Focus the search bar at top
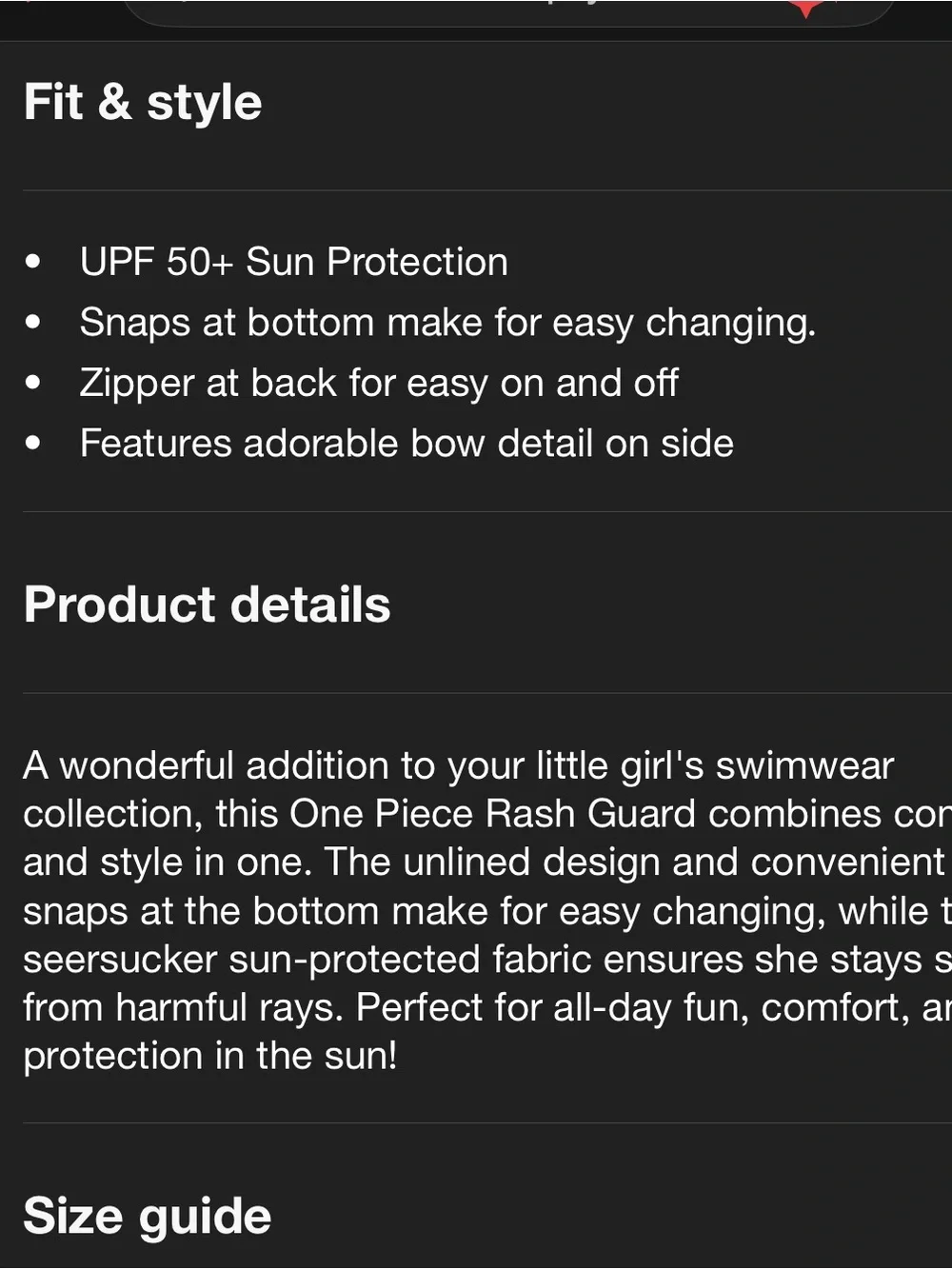This screenshot has width=952, height=1269. pos(510,12)
